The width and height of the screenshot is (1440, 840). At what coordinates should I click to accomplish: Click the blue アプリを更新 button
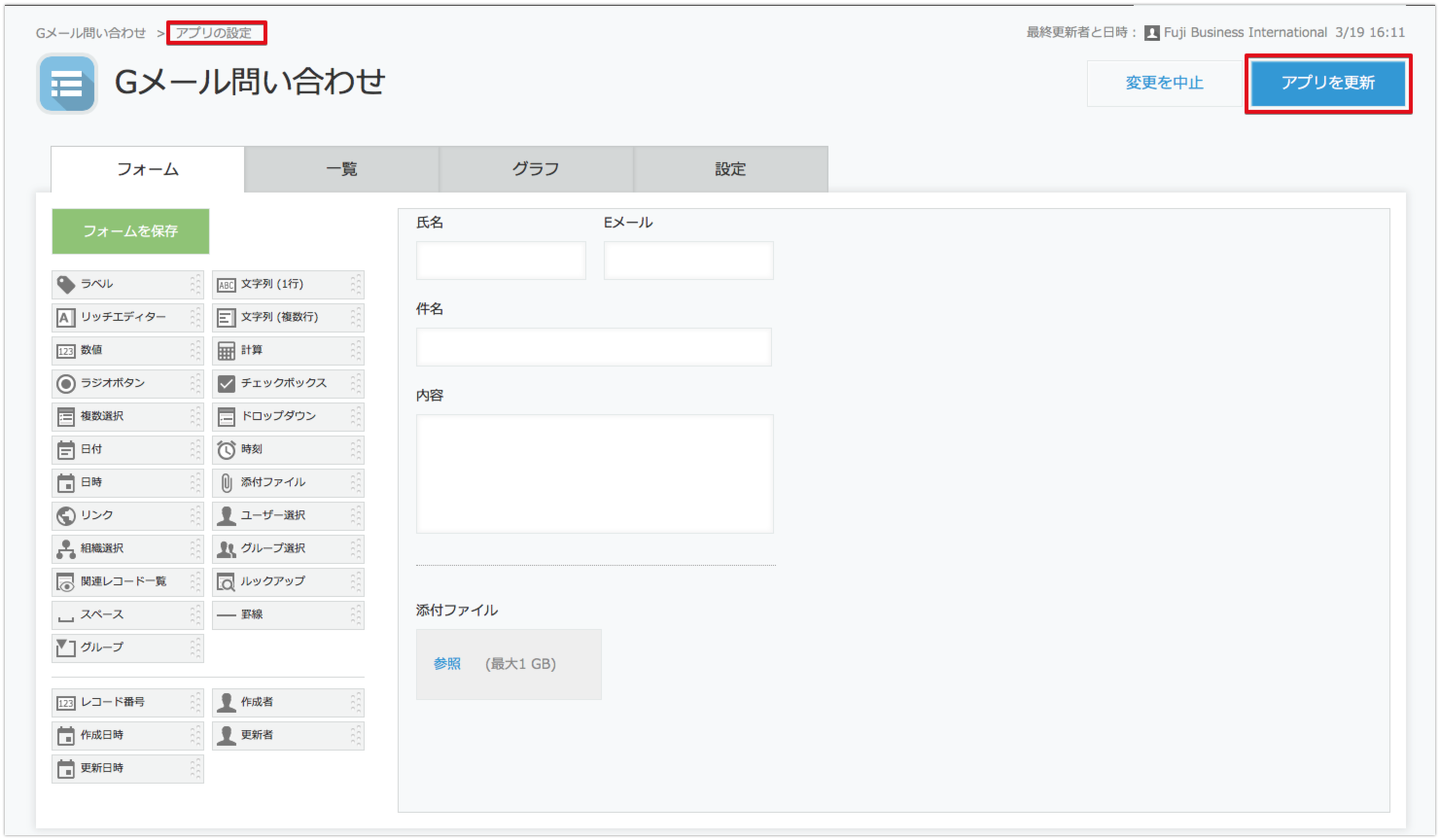[x=1327, y=84]
